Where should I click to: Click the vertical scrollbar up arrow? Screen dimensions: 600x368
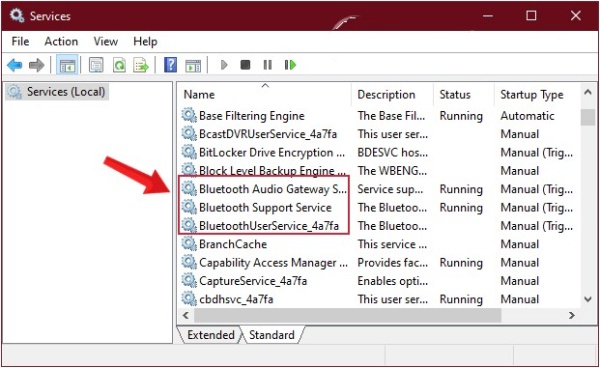pyautogui.click(x=588, y=92)
